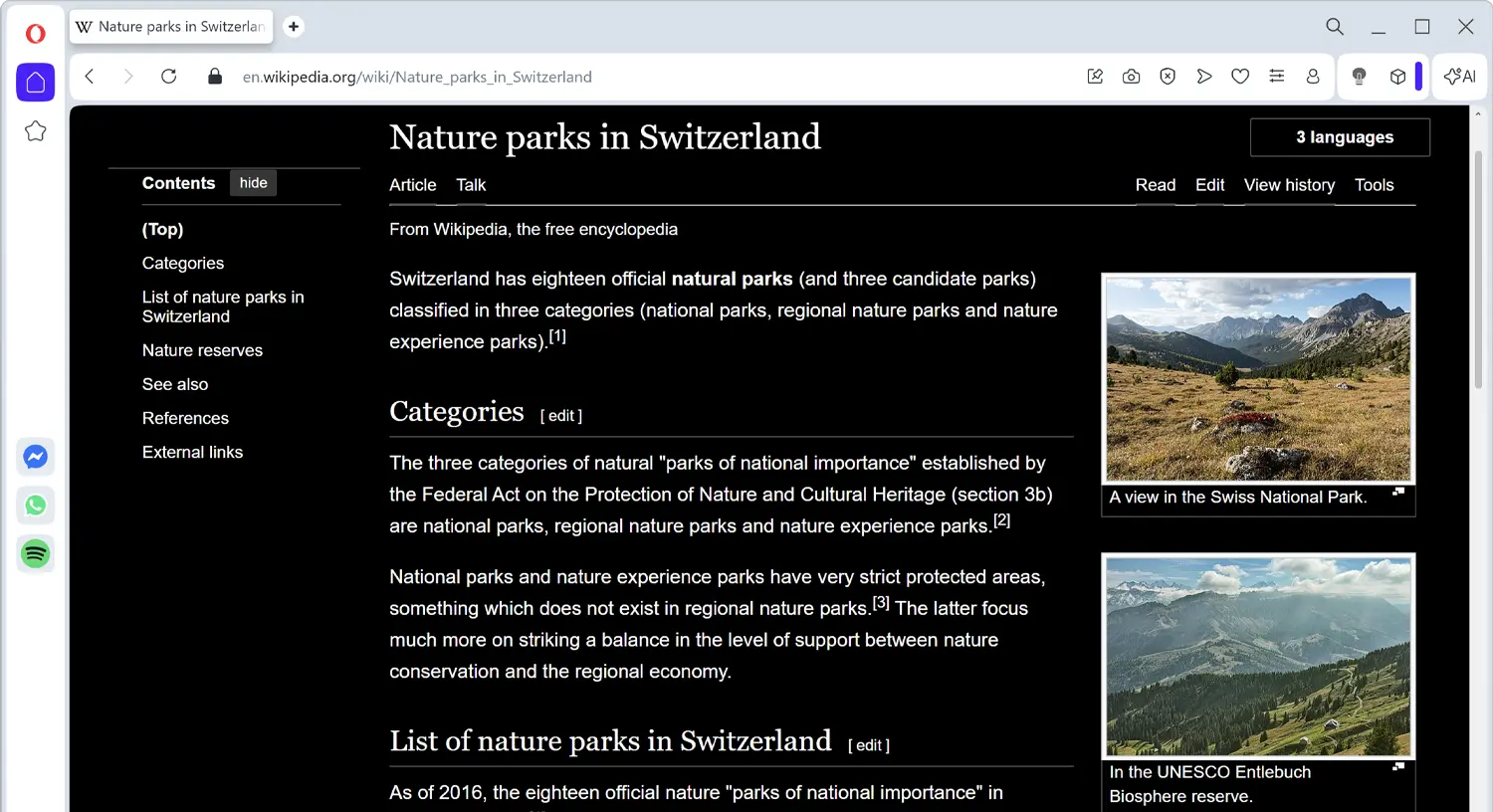Take a snapshot with the camera icon
1493x812 pixels.
[x=1131, y=76]
